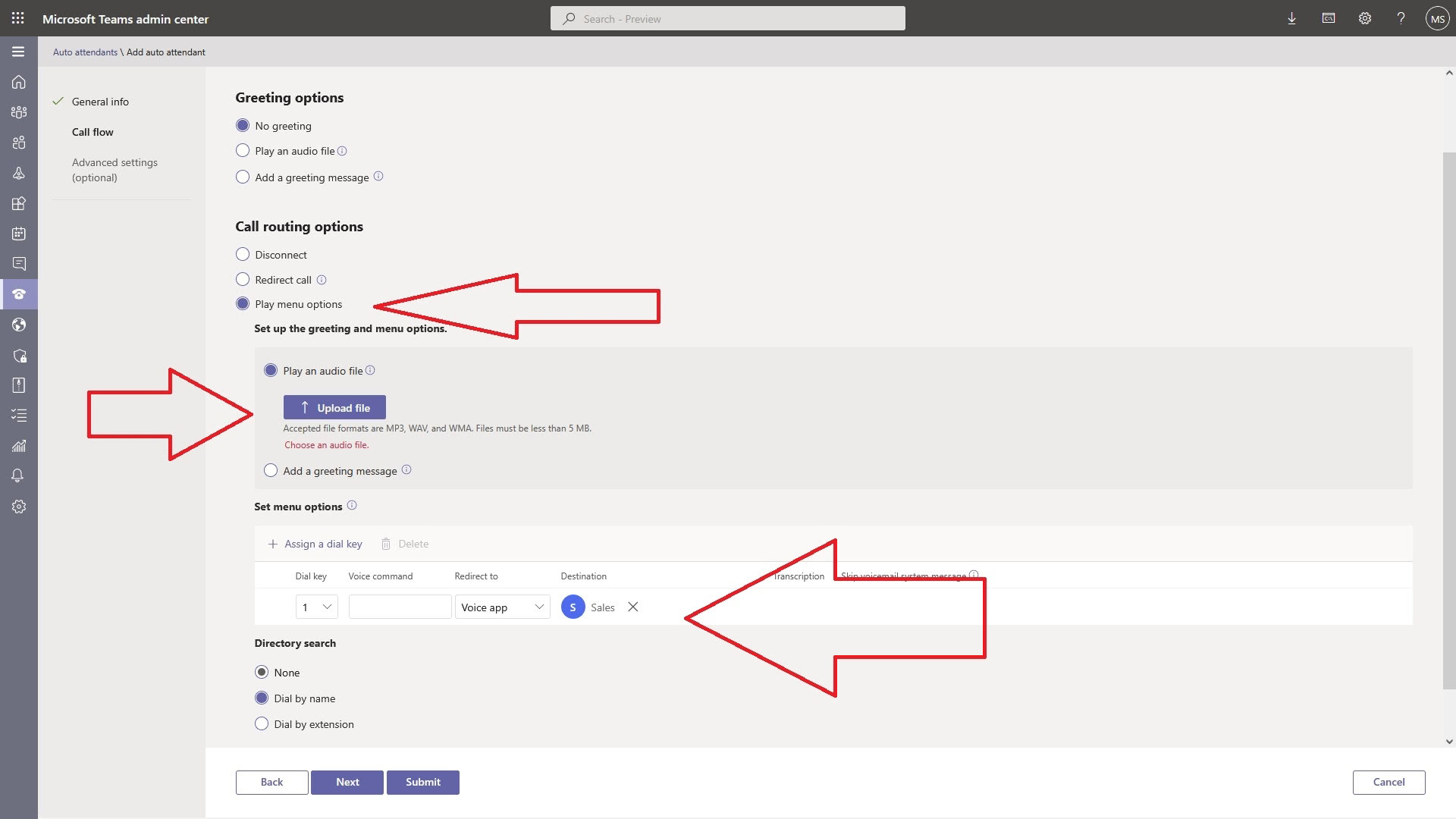
Task: Open the Locations globe icon
Action: click(x=19, y=325)
